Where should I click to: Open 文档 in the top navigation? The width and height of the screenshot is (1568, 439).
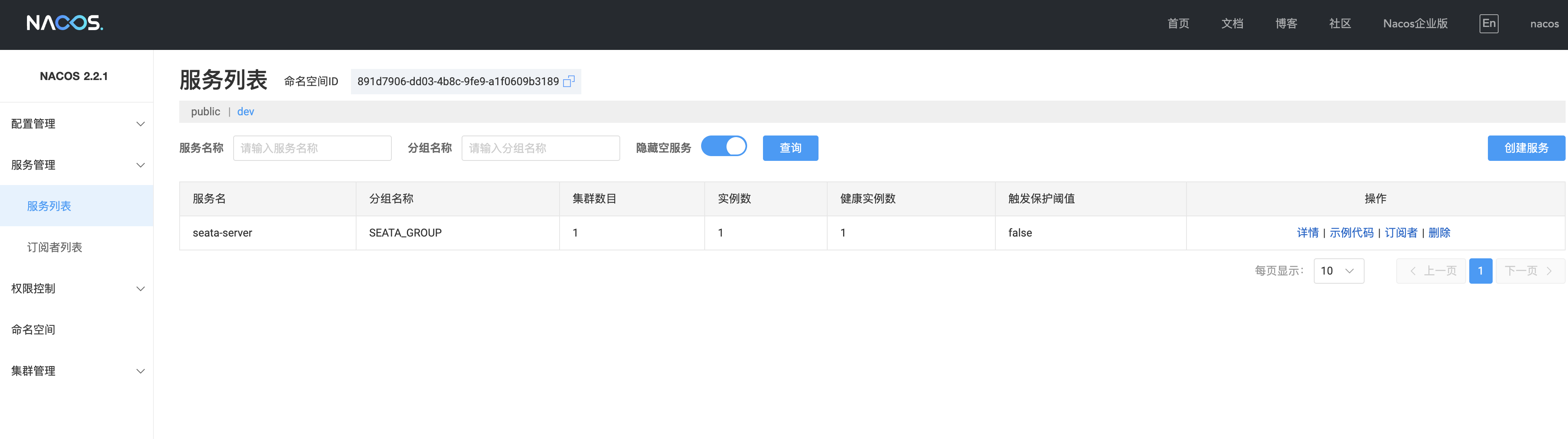pyautogui.click(x=1232, y=24)
